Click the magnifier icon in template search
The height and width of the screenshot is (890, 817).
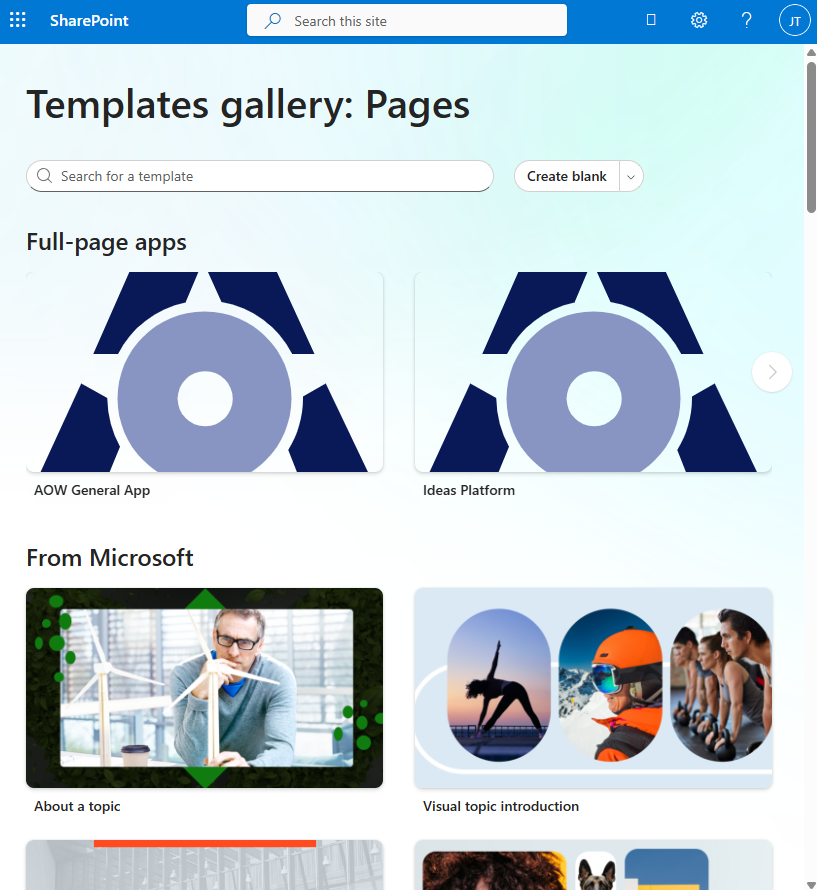click(44, 176)
